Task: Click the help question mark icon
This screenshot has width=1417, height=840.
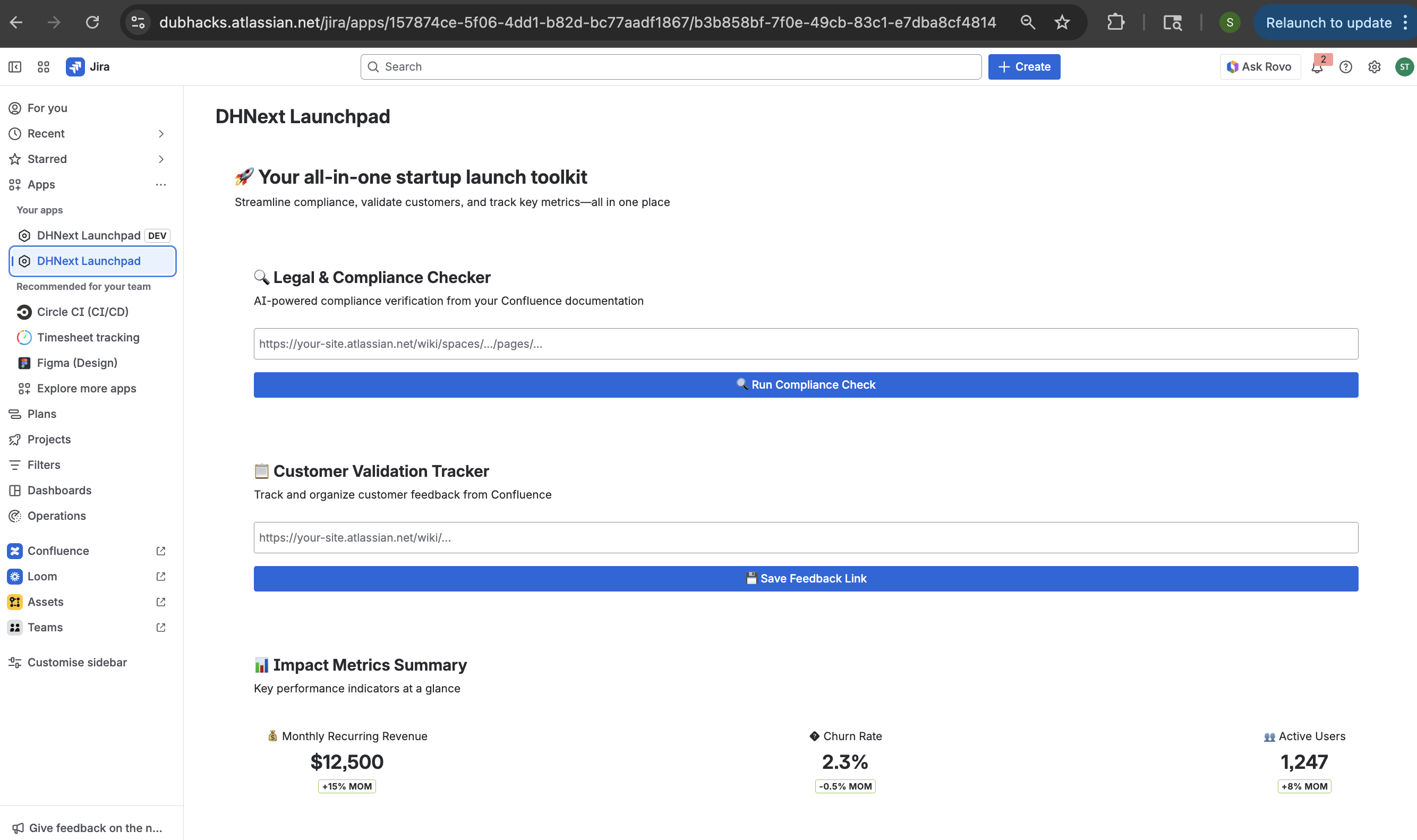Action: pos(1346,67)
